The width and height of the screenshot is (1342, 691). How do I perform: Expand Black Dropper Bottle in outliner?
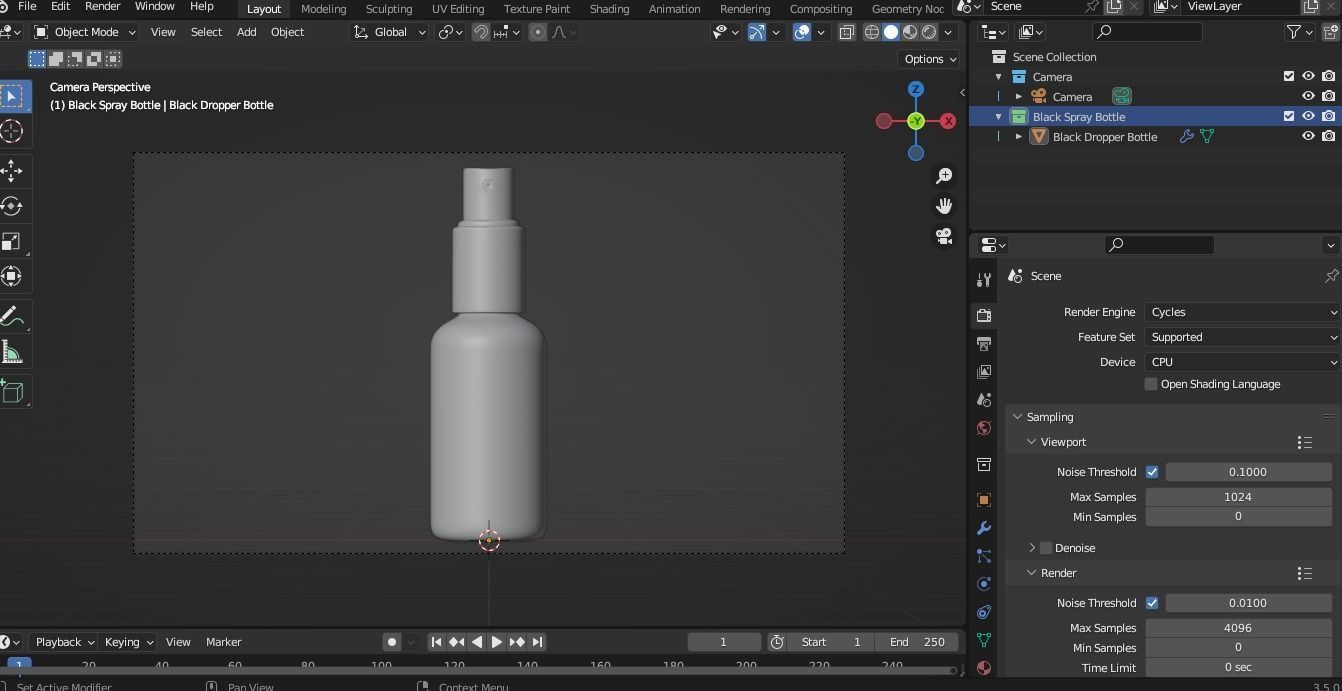pos(1019,137)
